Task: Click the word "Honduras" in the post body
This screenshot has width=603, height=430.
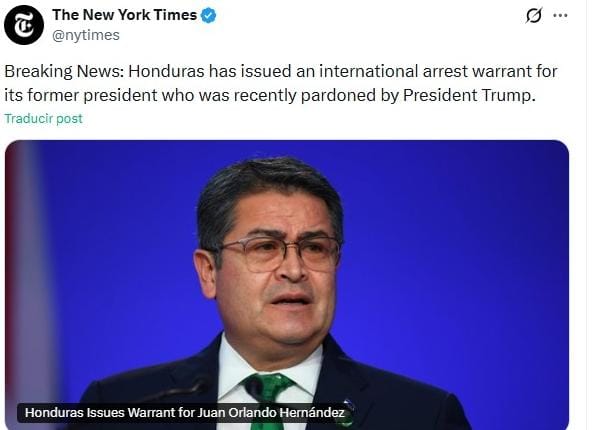Action: tap(166, 72)
